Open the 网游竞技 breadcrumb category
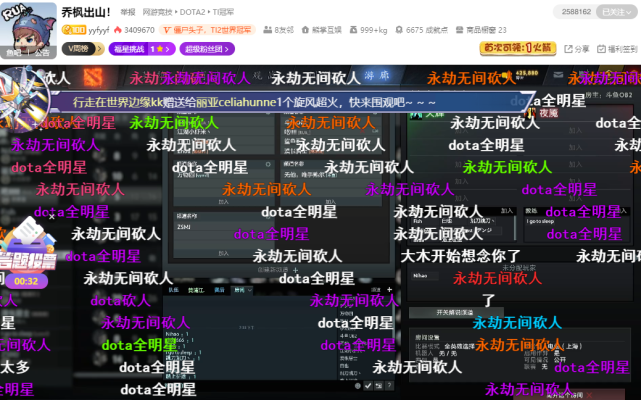Screen dimensions: 641x400 click(157, 12)
